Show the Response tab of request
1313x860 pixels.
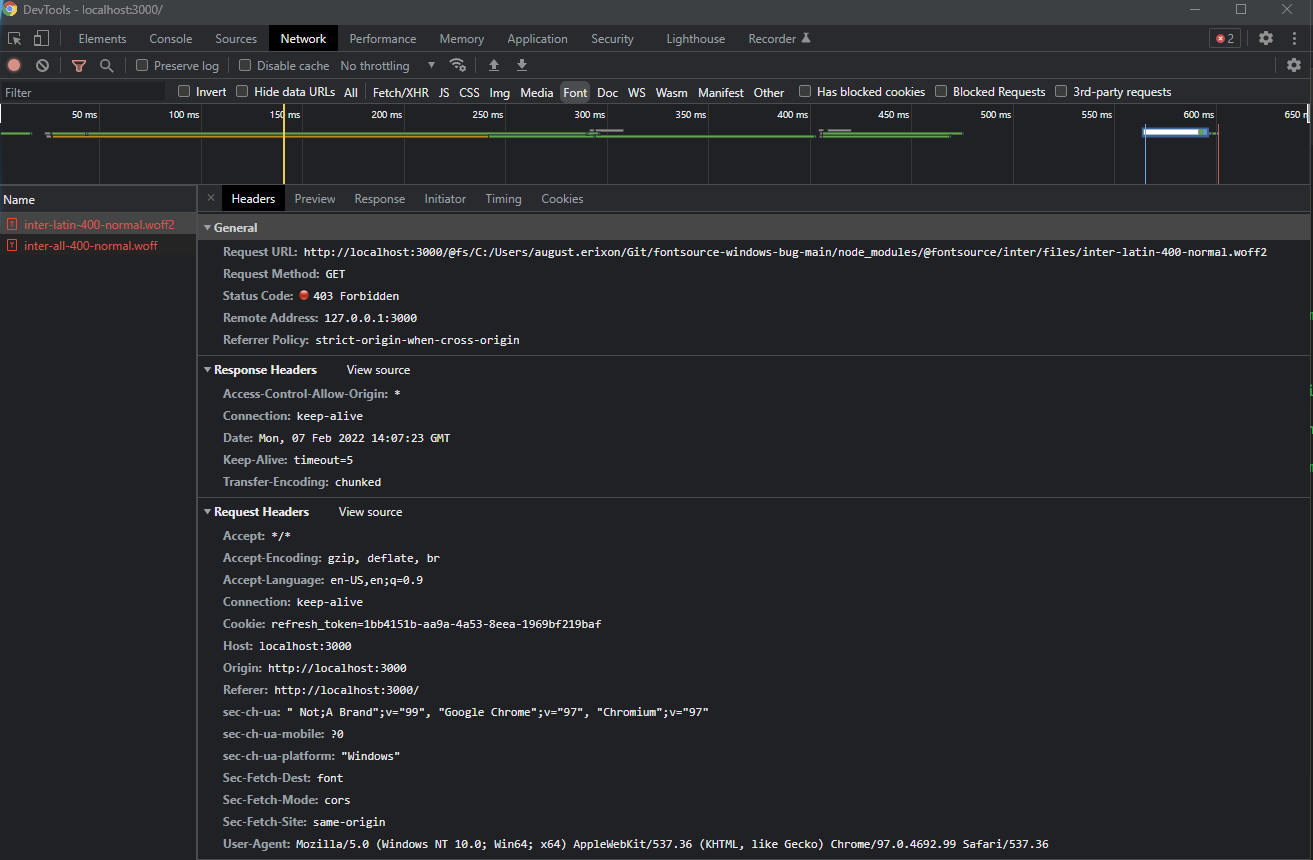point(380,199)
